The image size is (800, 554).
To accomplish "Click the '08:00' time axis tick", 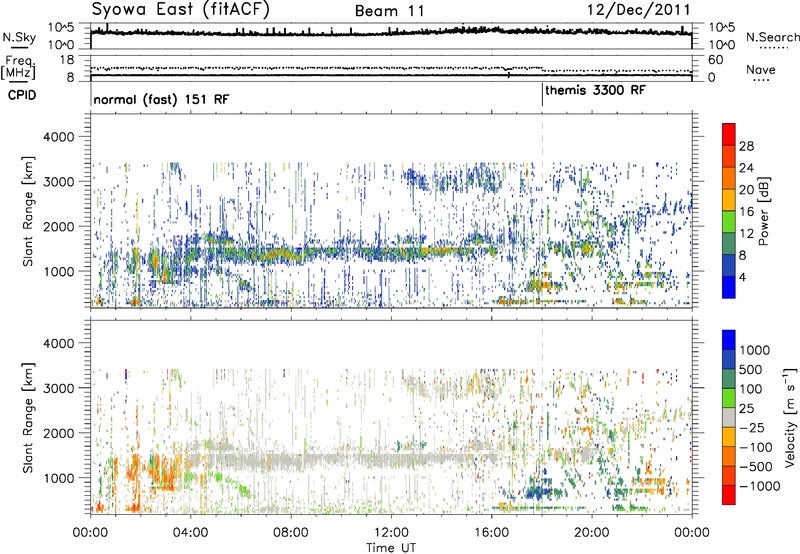I will pyautogui.click(x=291, y=533).
